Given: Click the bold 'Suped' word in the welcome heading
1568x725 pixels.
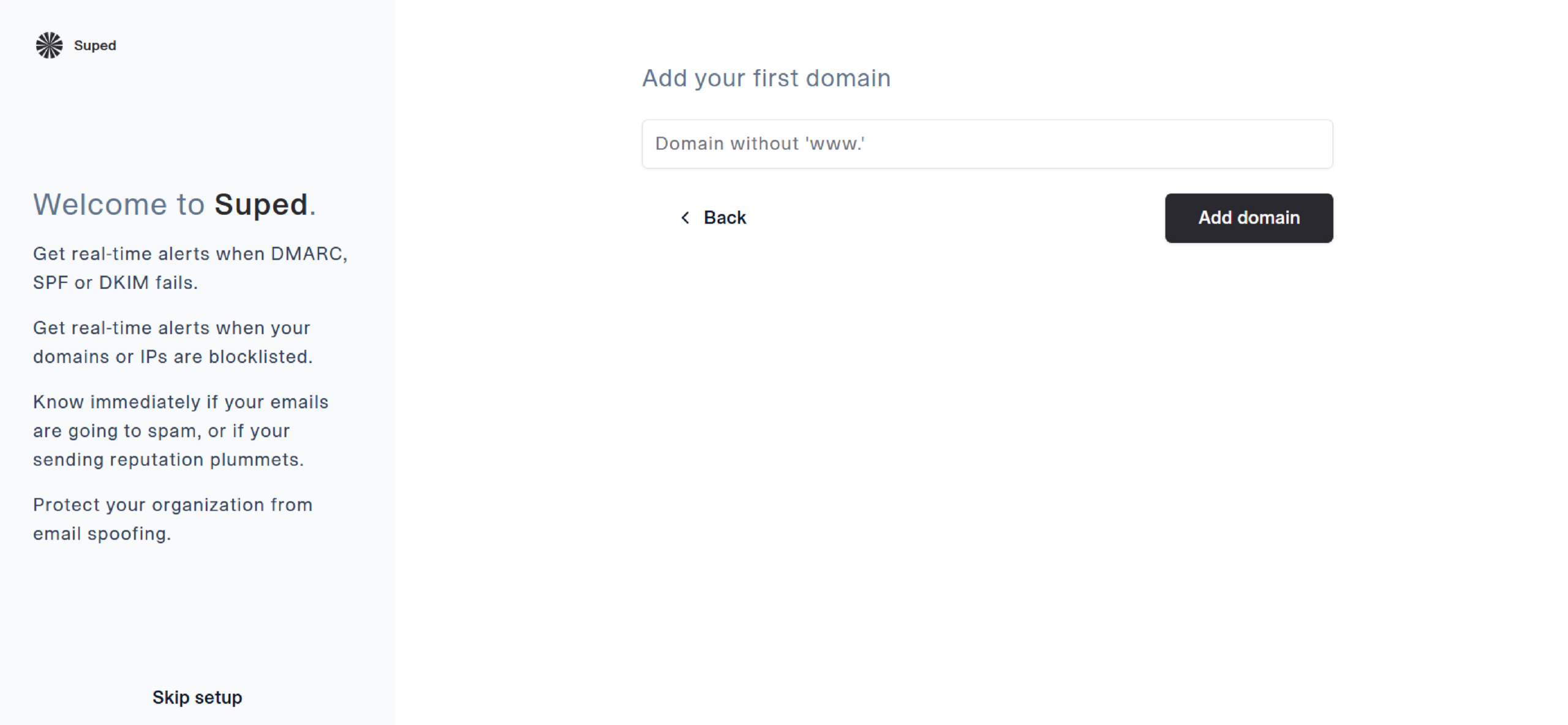Looking at the screenshot, I should click(x=261, y=205).
